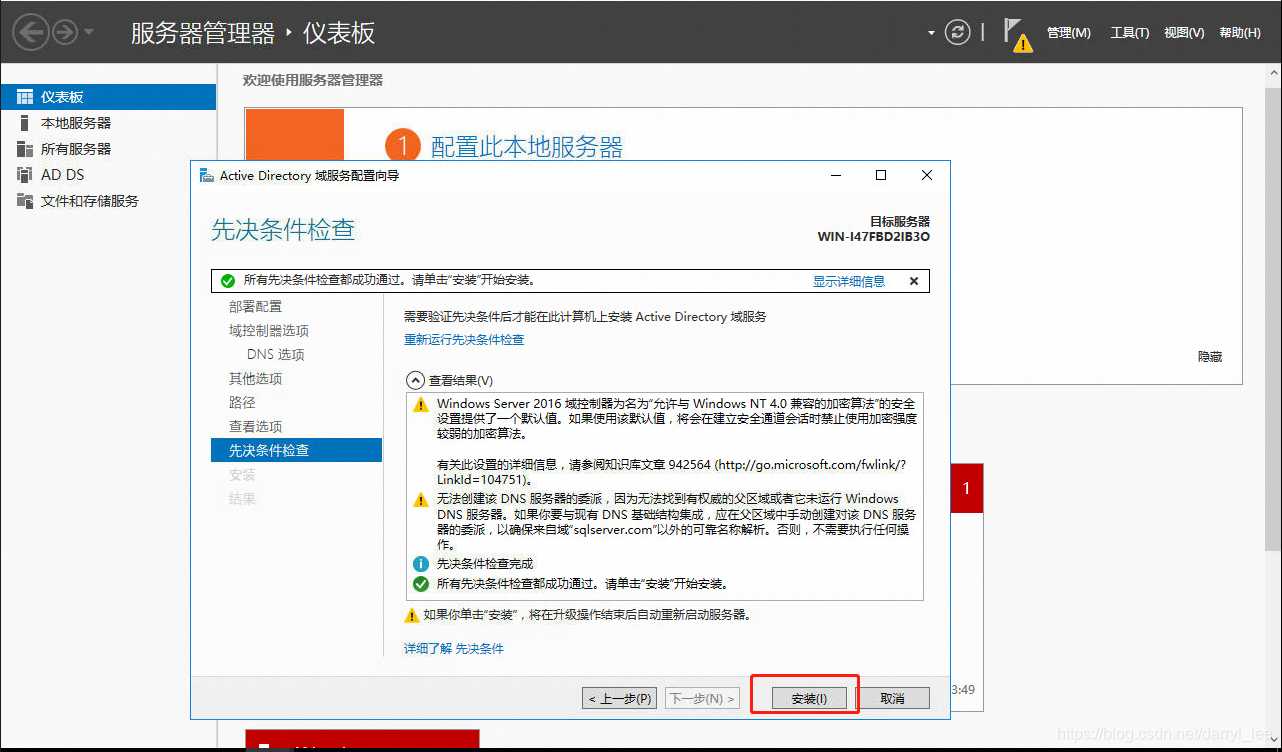Collapse the 查看结果(V) section
1282x752 pixels.
(x=414, y=380)
